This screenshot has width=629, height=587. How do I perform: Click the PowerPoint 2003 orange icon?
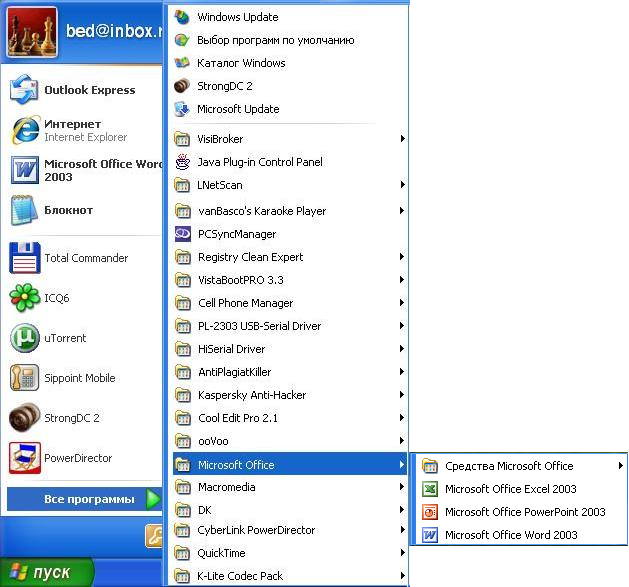pyautogui.click(x=430, y=512)
